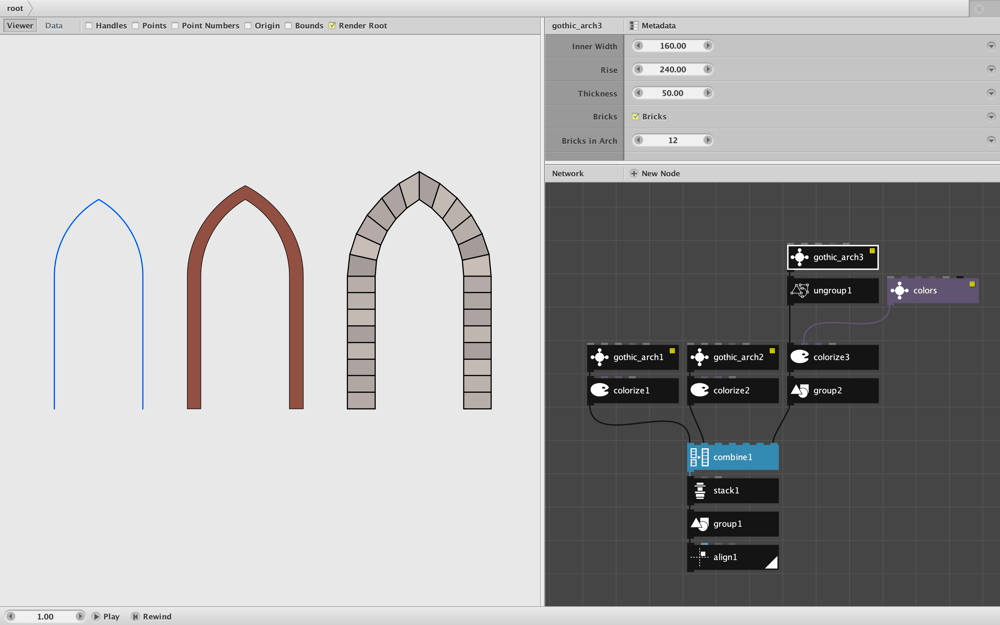Decrease the Inner Width value
1000x625 pixels.
click(638, 46)
